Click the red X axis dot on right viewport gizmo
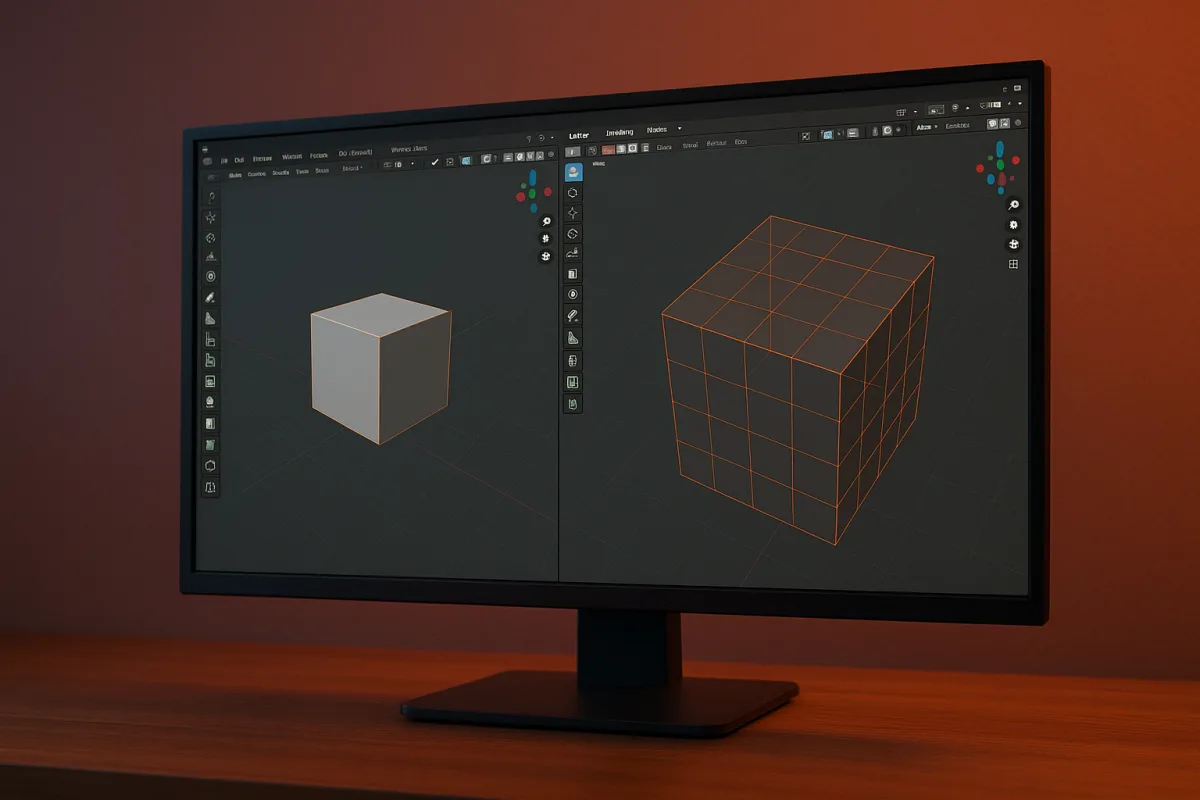 tap(1015, 161)
